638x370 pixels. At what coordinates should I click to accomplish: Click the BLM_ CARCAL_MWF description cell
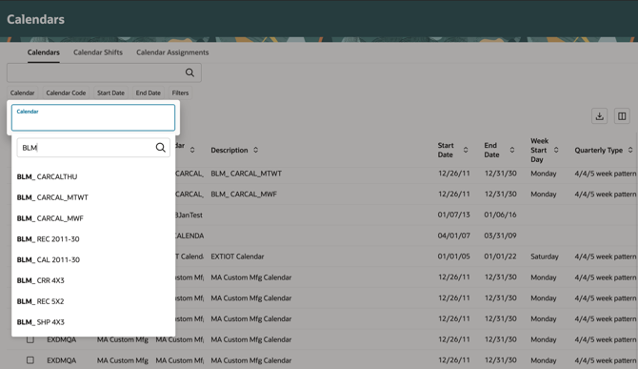(x=244, y=194)
